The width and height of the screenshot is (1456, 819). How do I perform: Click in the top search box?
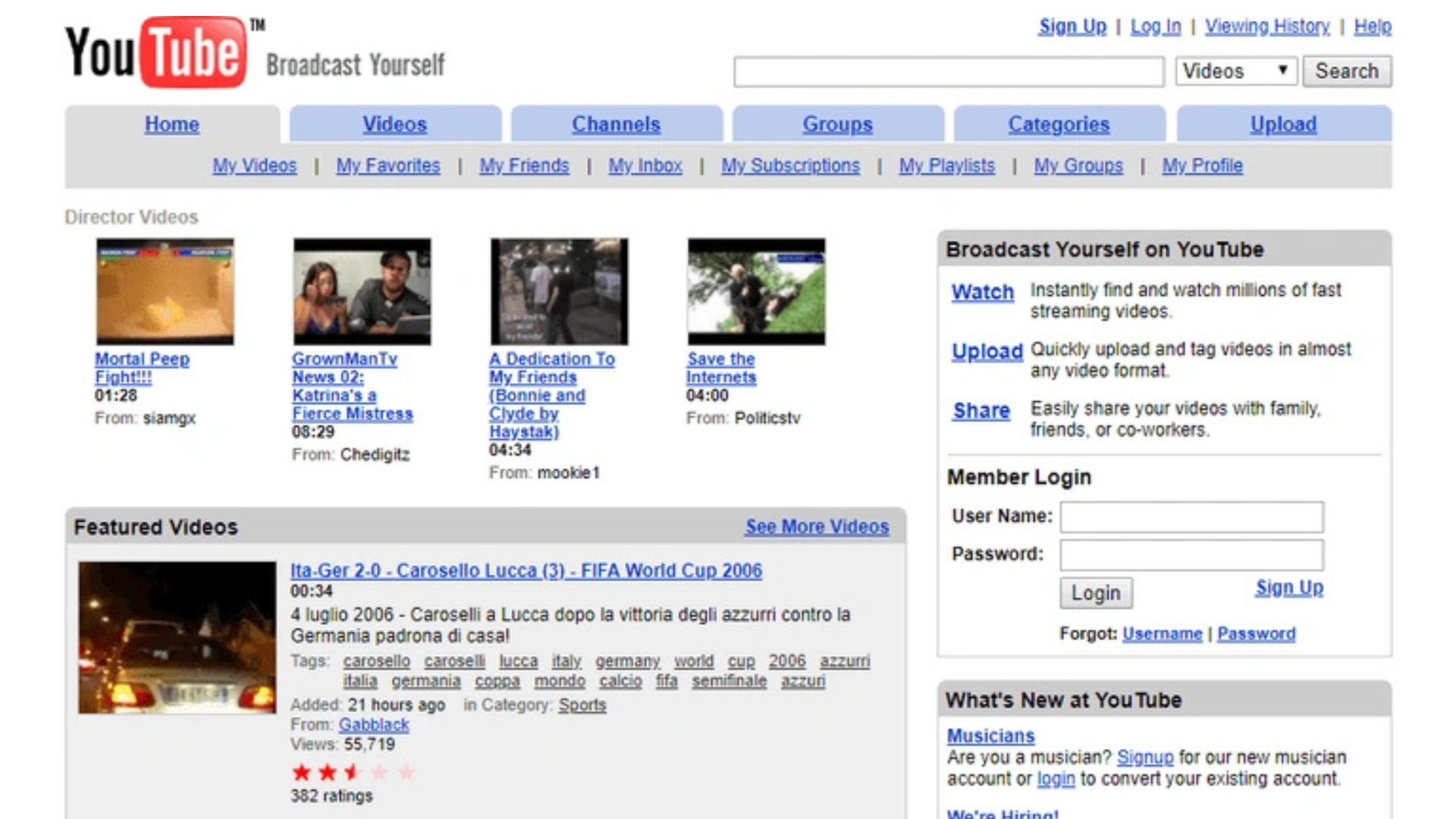tap(948, 72)
